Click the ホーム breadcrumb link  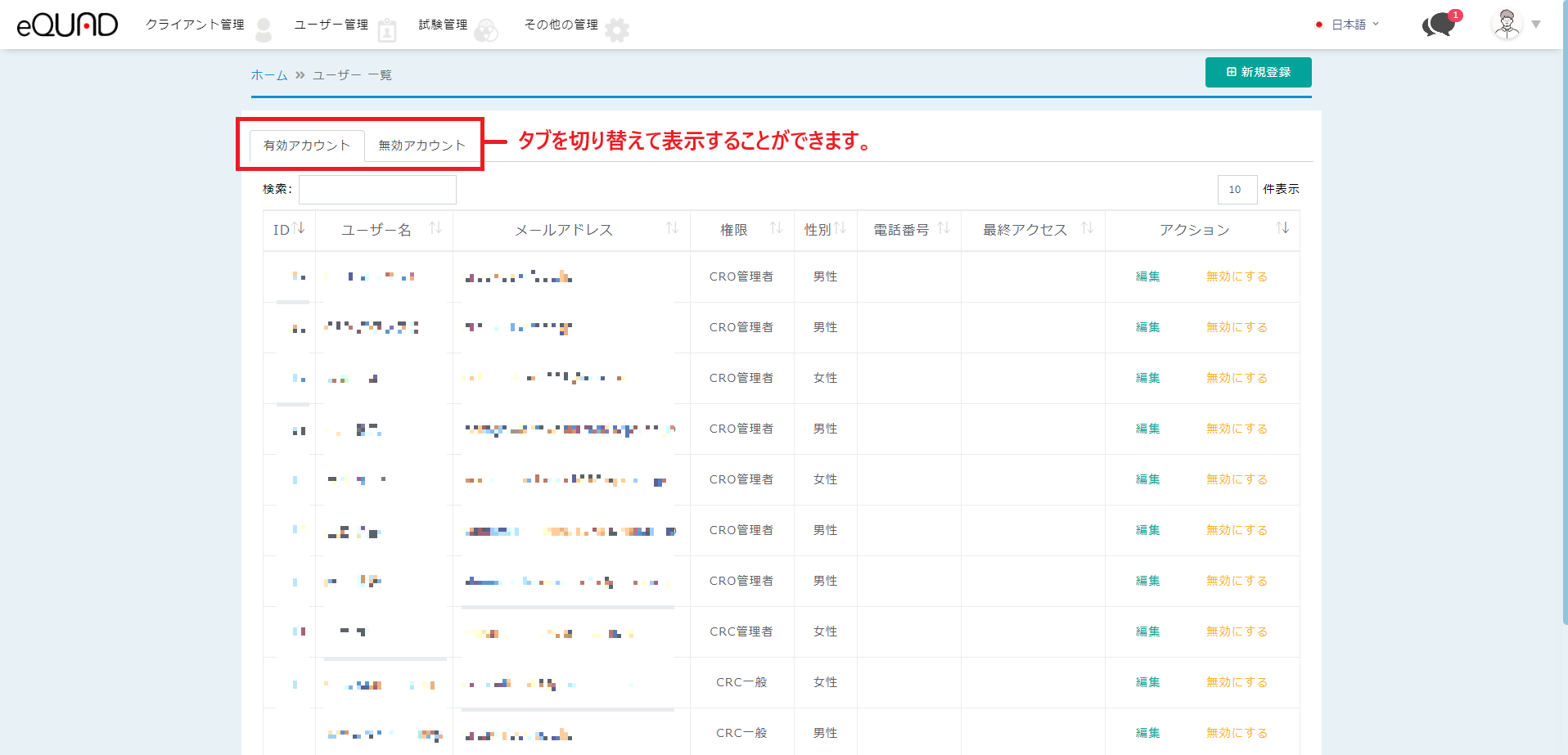268,75
